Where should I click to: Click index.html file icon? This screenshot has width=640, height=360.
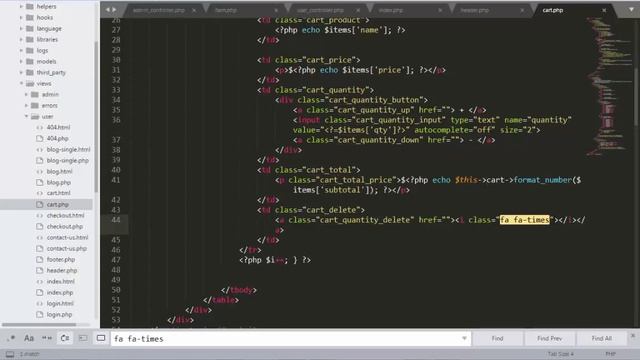click(x=40, y=281)
